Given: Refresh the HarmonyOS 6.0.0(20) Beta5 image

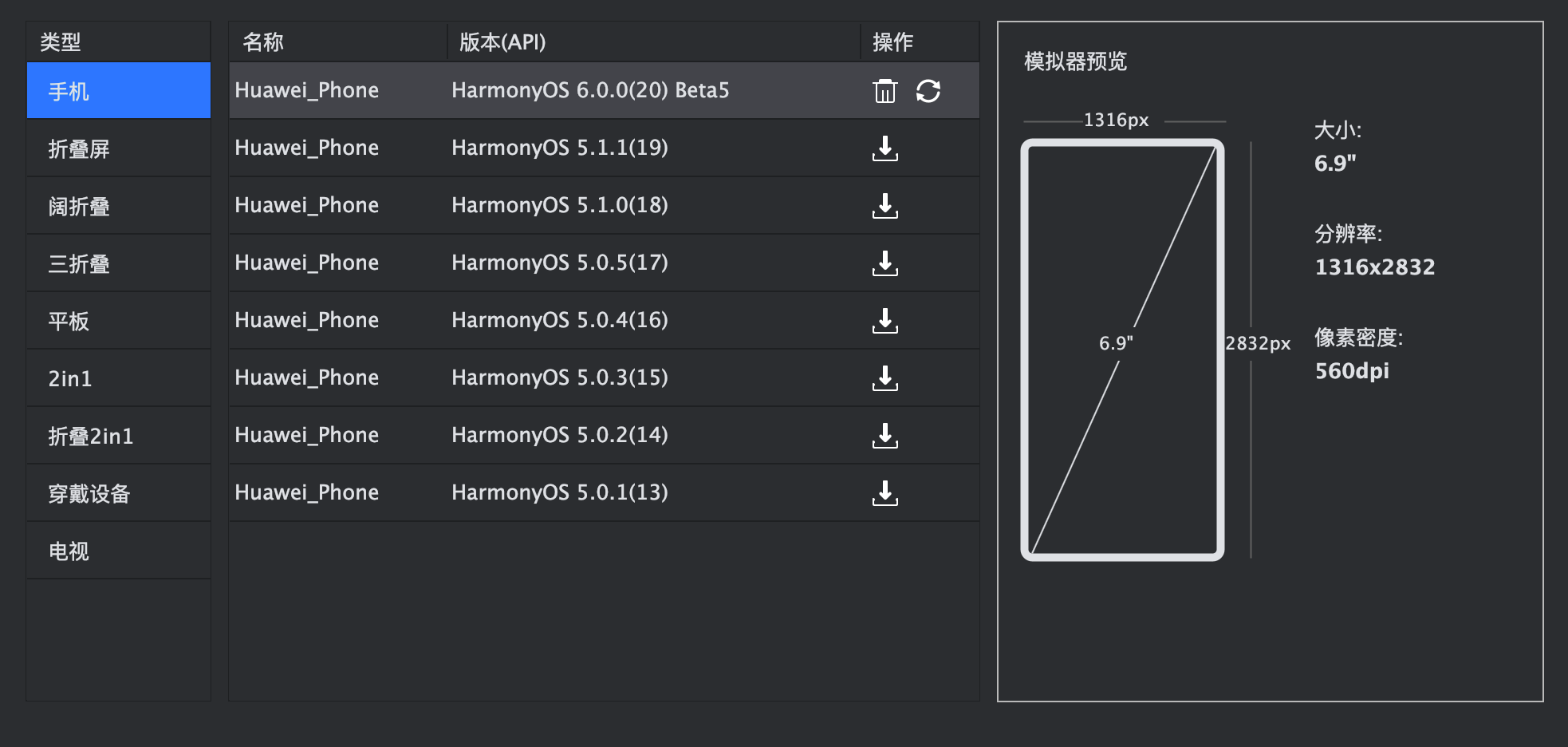Looking at the screenshot, I should [928, 91].
